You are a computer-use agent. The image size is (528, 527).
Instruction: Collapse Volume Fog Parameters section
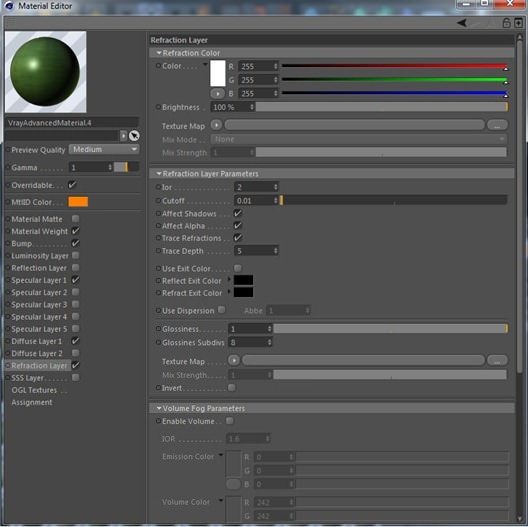coord(159,408)
